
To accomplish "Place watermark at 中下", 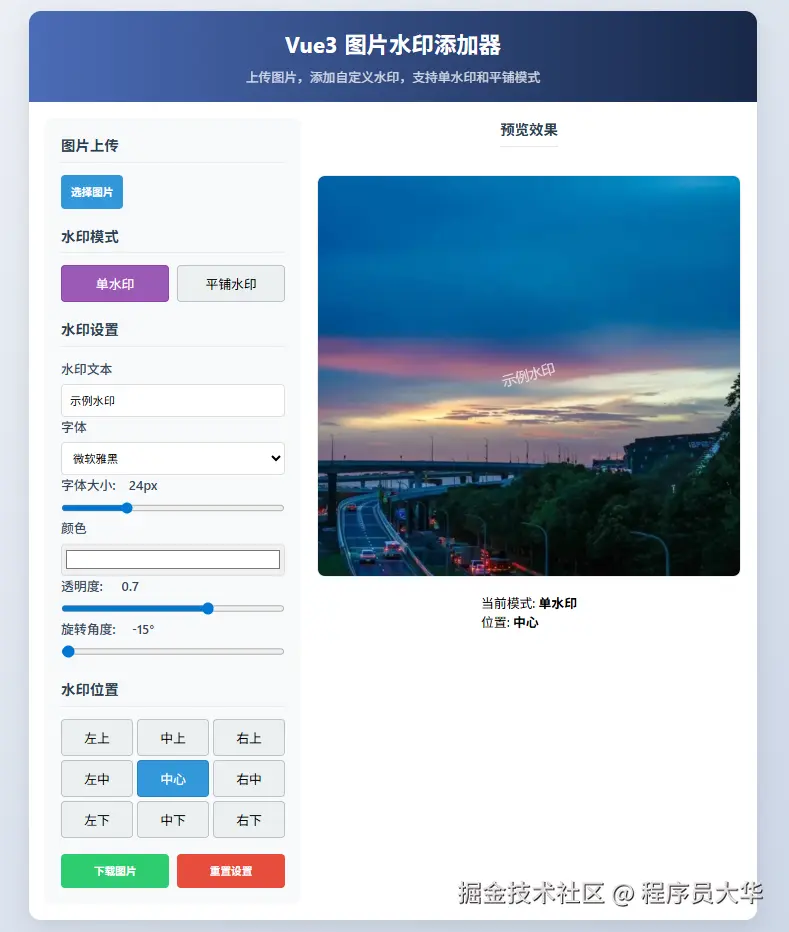I will pos(173,820).
